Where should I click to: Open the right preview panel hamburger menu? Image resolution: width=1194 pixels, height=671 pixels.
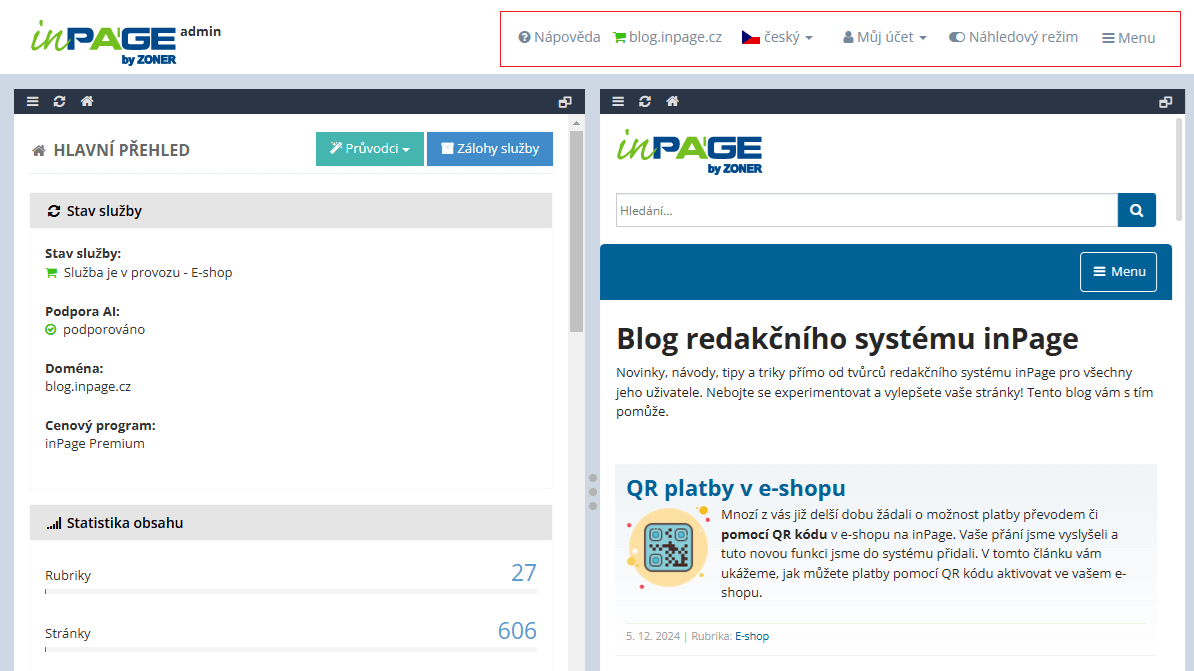click(x=618, y=101)
